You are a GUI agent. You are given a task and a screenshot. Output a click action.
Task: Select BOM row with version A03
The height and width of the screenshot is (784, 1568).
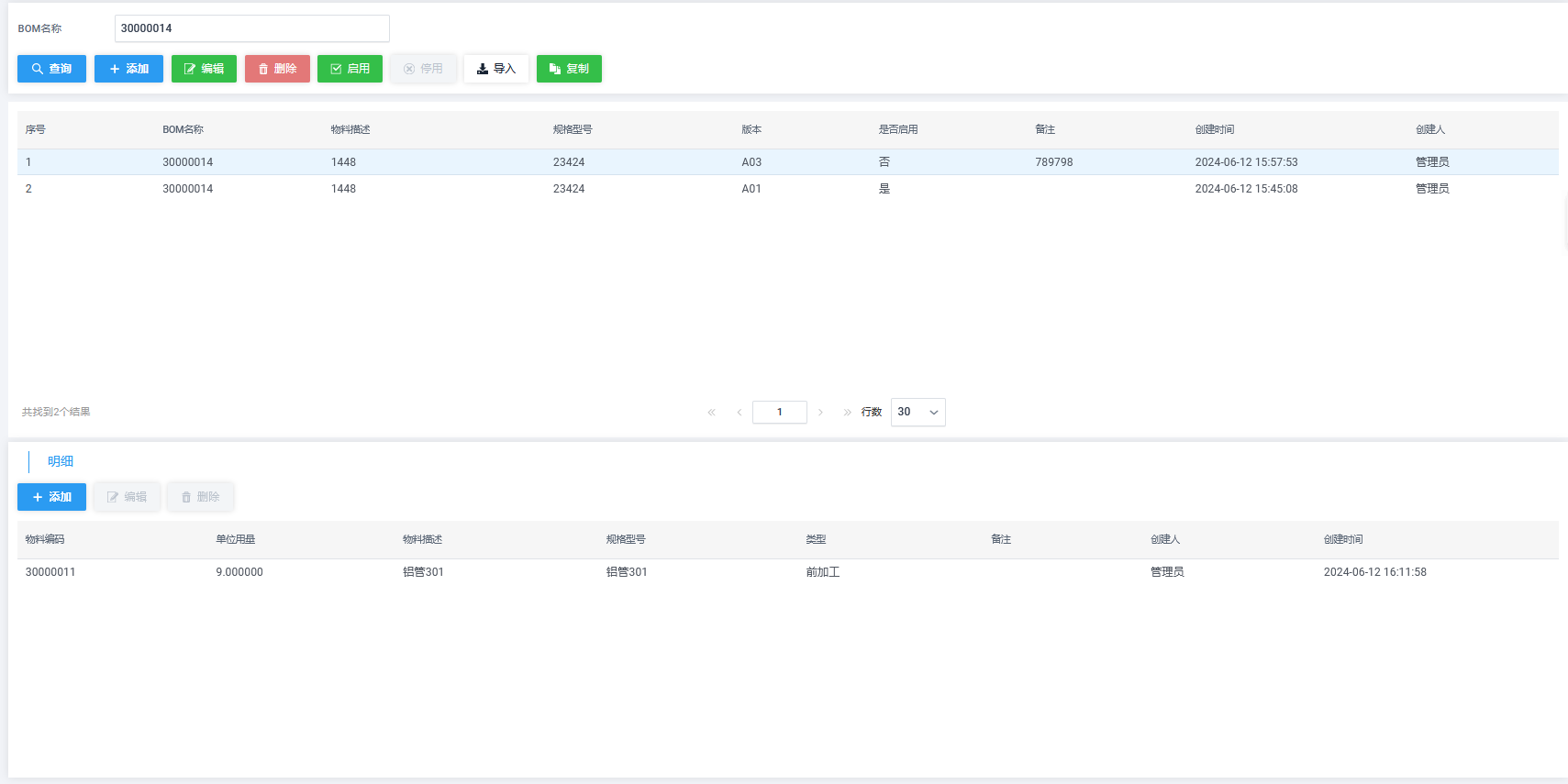tap(751, 162)
